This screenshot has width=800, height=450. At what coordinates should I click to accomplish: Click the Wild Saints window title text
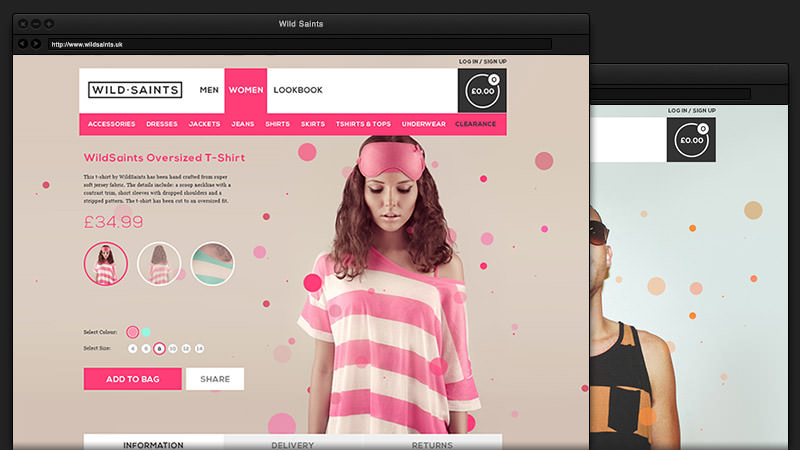[301, 23]
